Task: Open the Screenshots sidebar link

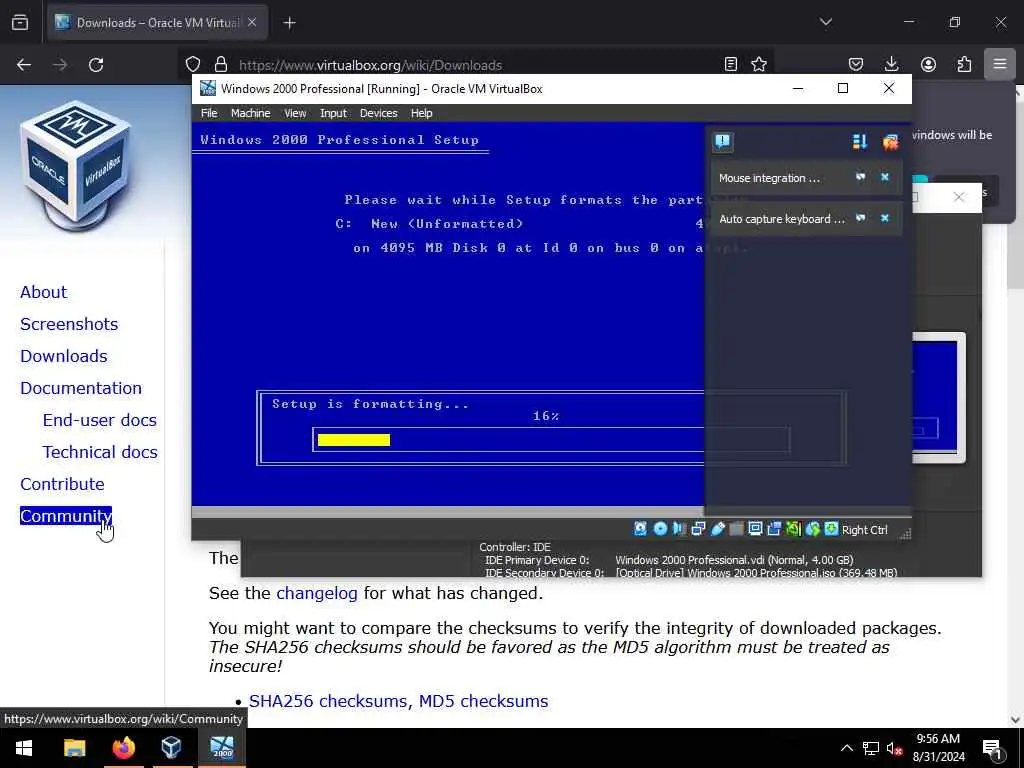Action: 69,324
